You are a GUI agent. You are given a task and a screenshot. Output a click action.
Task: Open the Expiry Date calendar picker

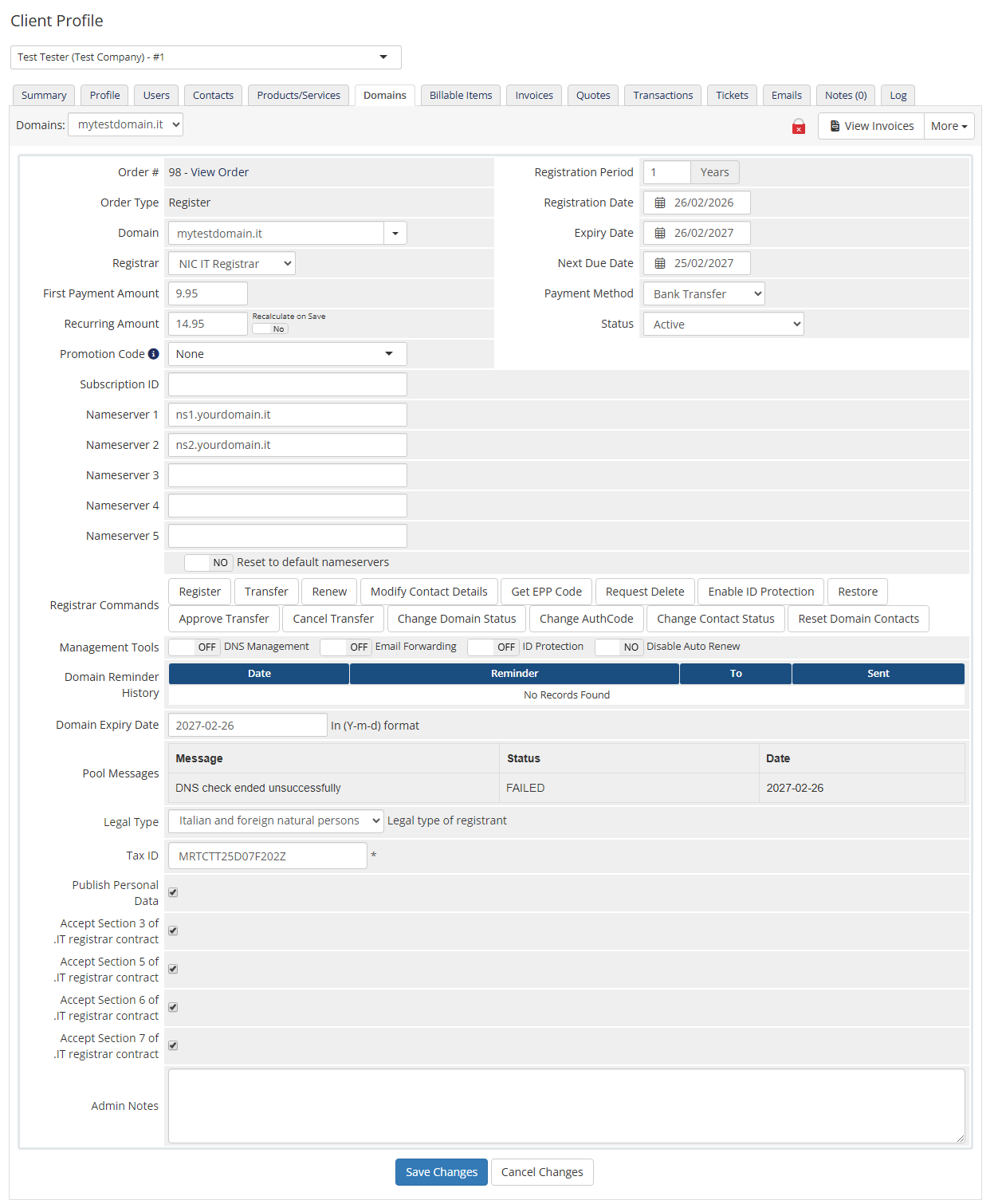(660, 233)
